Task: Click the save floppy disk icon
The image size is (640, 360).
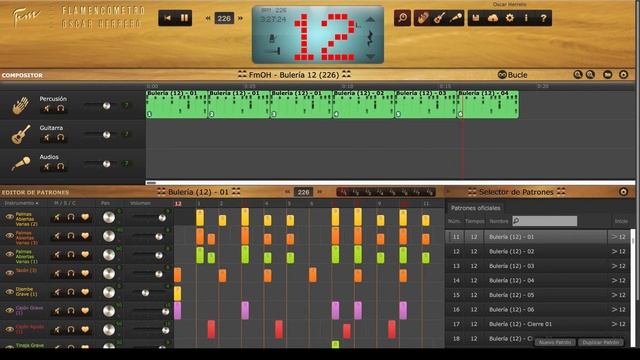Action: [476, 18]
